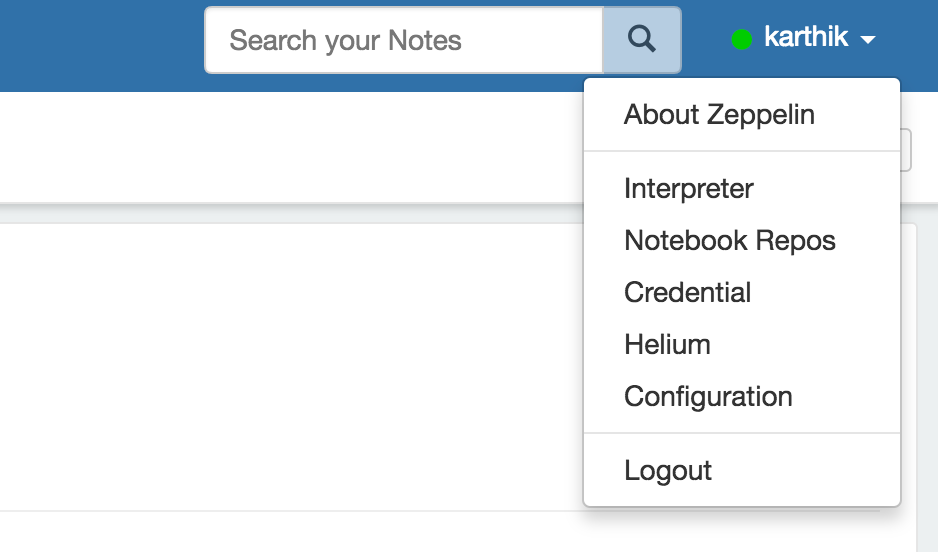Click the divider line above Logout

pyautogui.click(x=741, y=434)
